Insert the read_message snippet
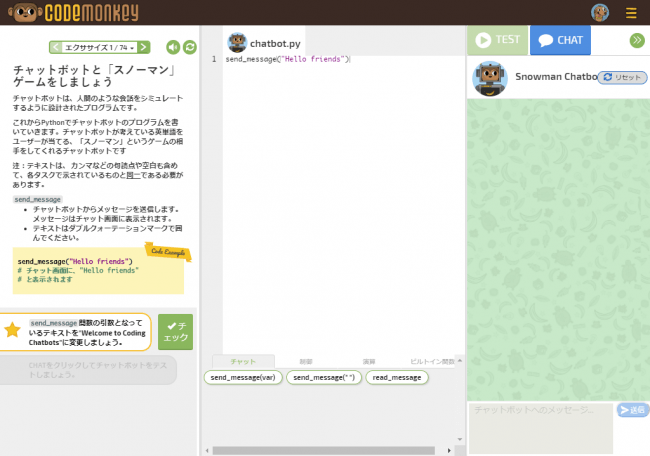Screen dimensions: 650x456 397,377
